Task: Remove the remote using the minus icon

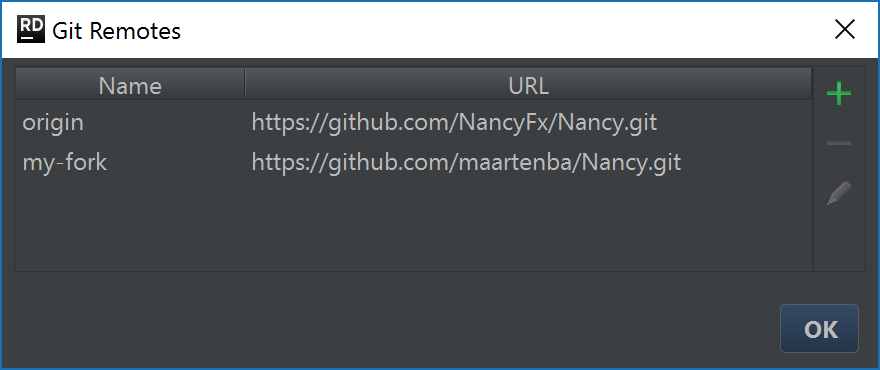Action: point(838,144)
